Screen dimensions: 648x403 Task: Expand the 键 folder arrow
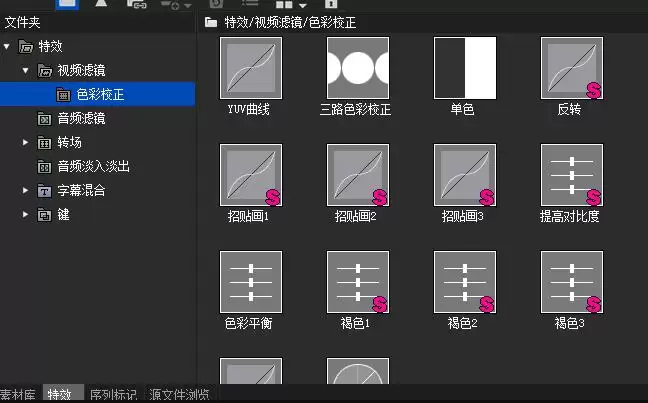pyautogui.click(x=26, y=215)
